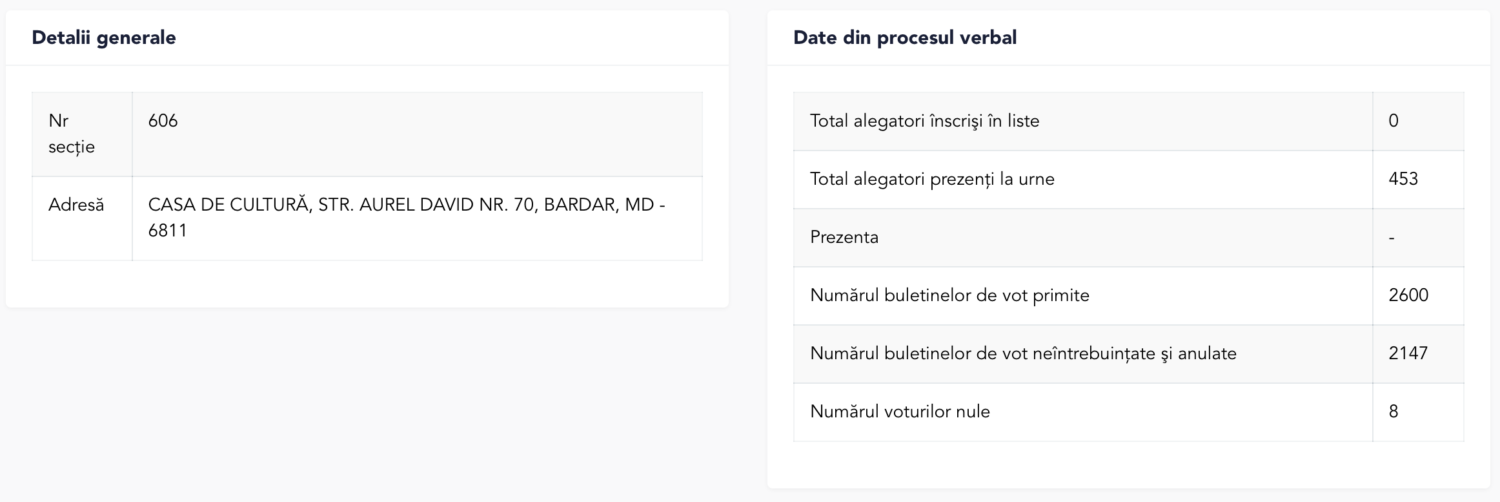1500x502 pixels.
Task: Click the Date din procesul verbal heading
Action: coord(905,38)
